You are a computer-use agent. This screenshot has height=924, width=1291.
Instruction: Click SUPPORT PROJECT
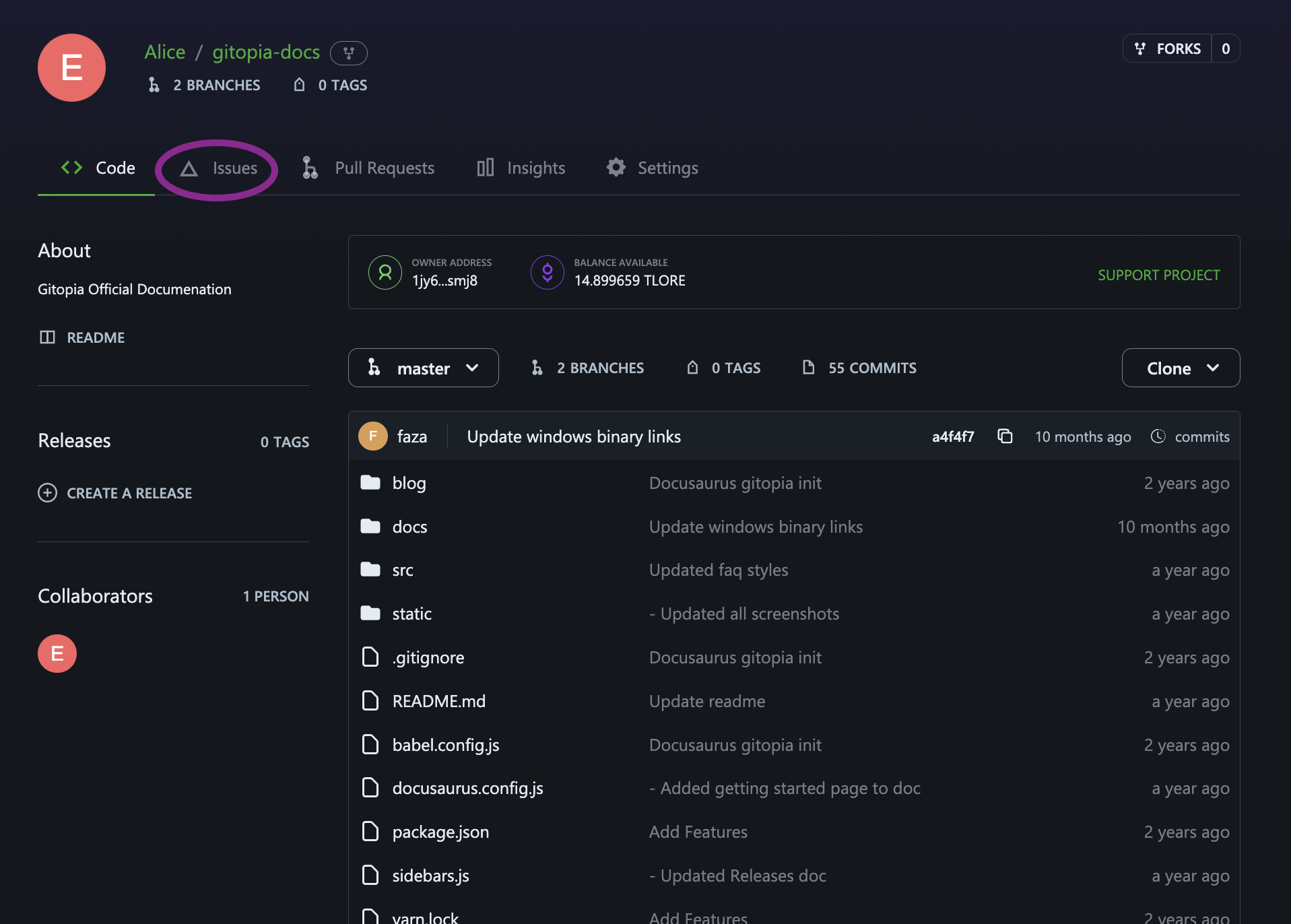[1158, 275]
